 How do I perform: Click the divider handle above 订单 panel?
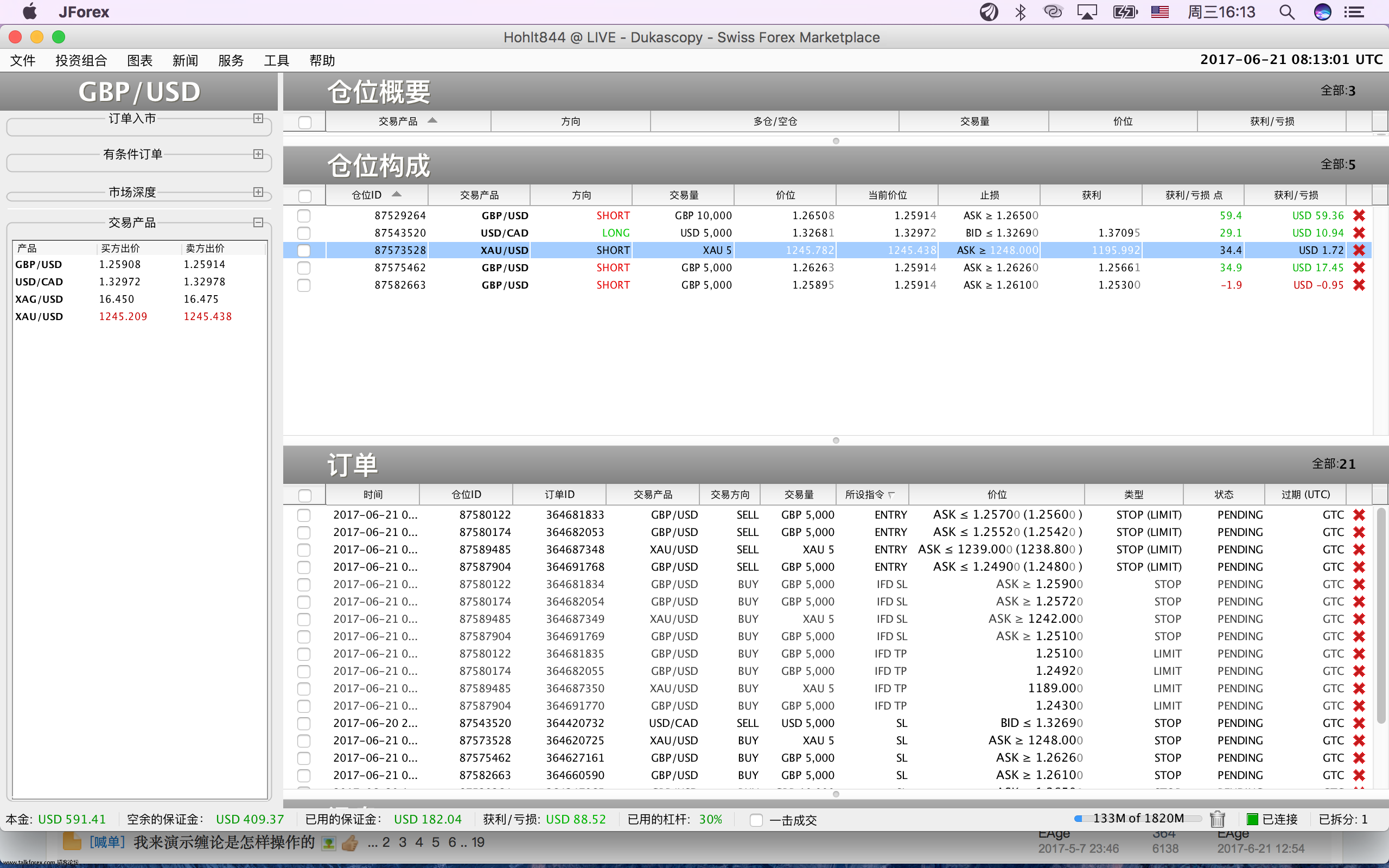(x=836, y=441)
